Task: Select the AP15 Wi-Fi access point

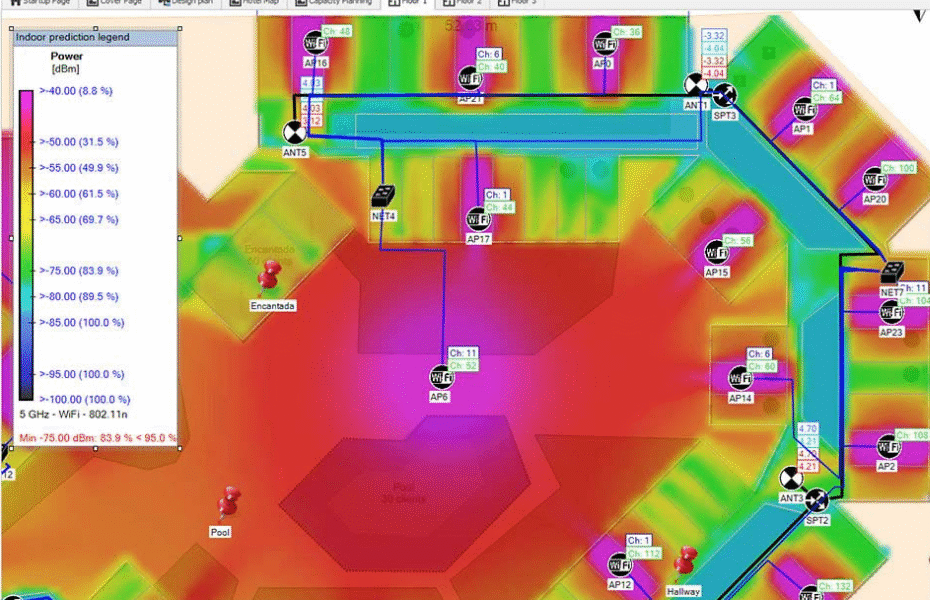Action: click(x=715, y=251)
